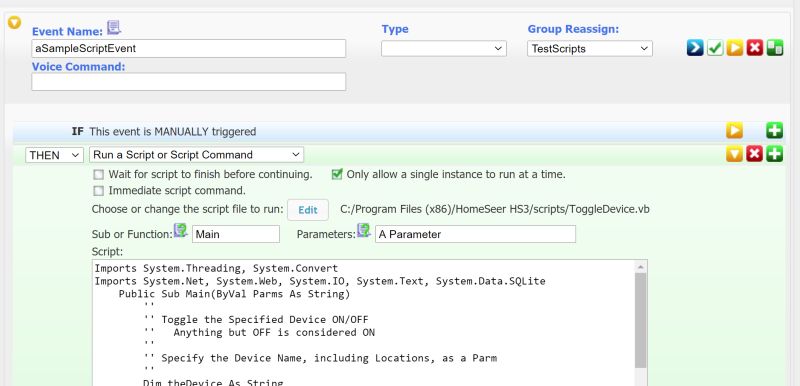
Task: Add an action with THEN row plus icon
Action: pyautogui.click(x=774, y=154)
